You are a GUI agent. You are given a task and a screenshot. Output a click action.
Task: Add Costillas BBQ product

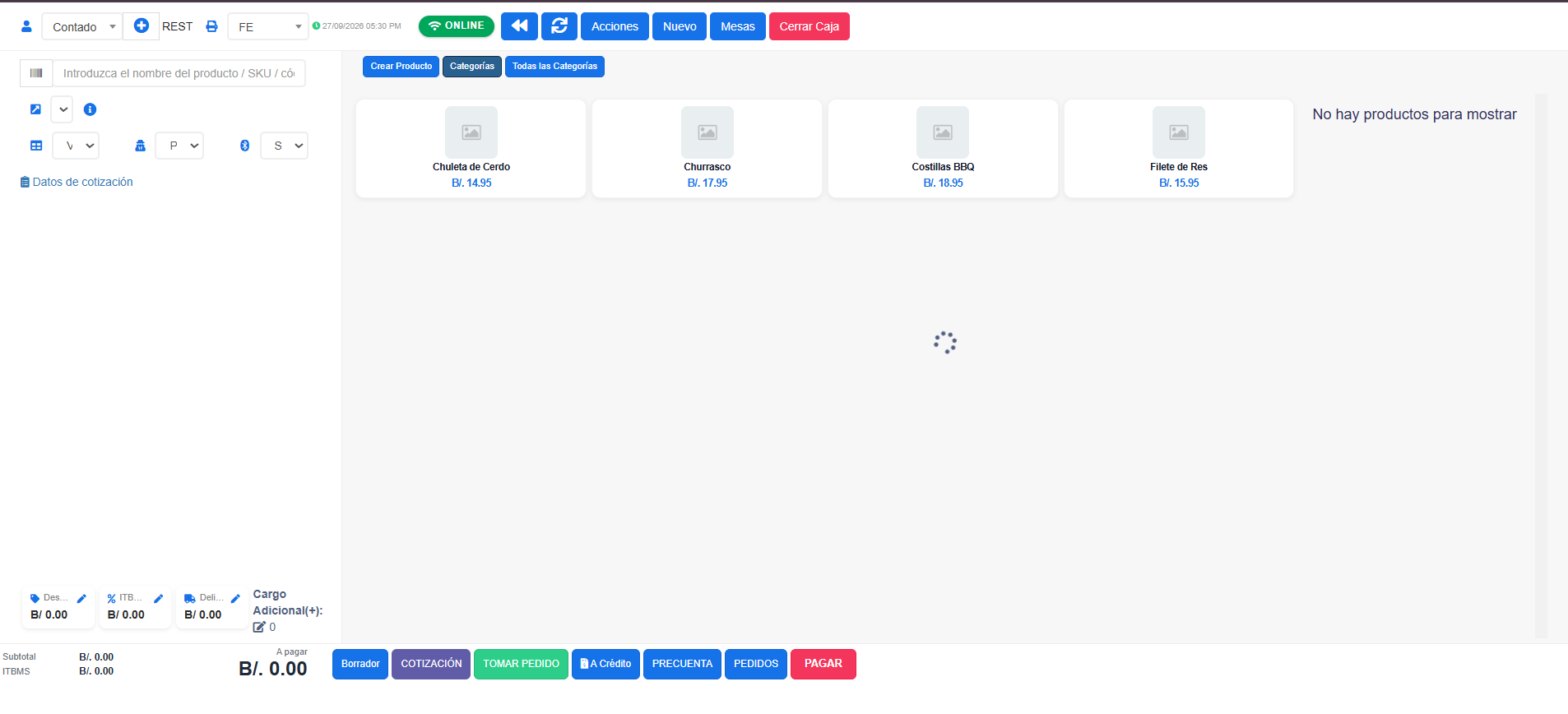pyautogui.click(x=943, y=149)
